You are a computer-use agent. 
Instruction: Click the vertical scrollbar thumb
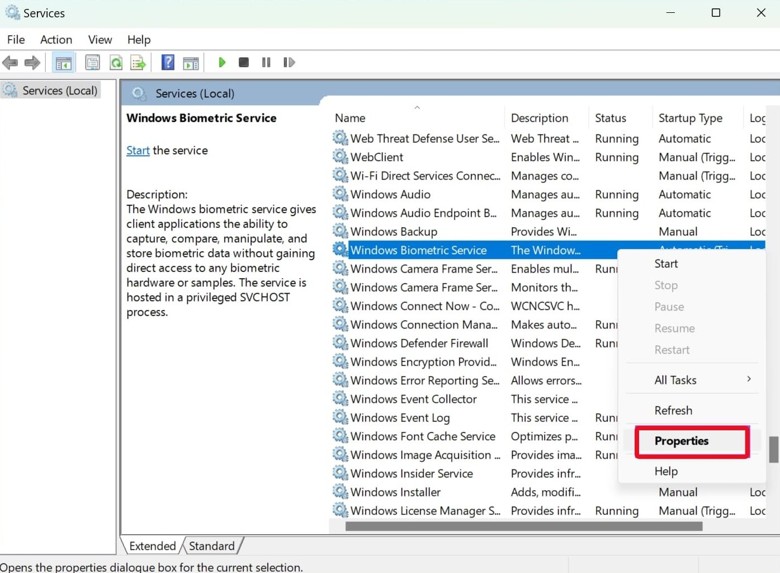tap(774, 449)
